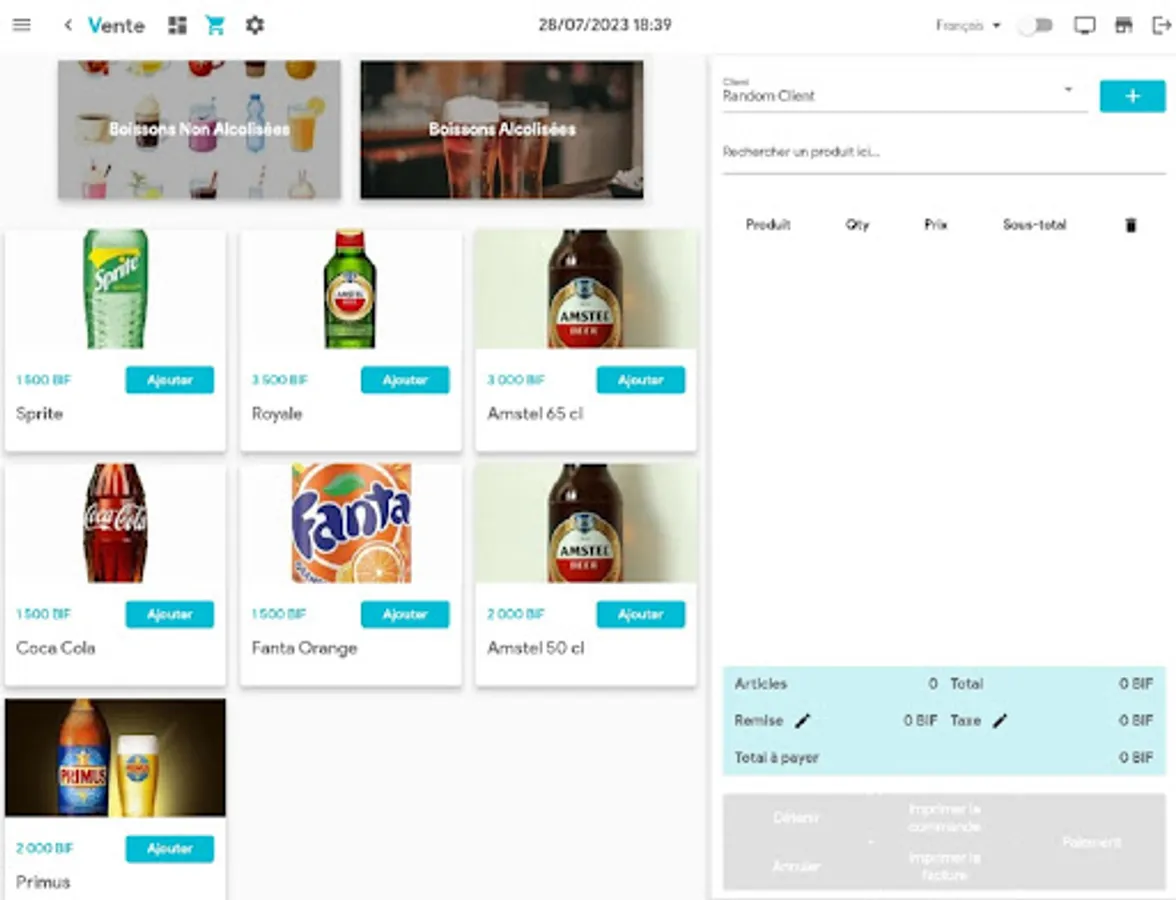1176x900 pixels.
Task: Open the dashboard grid icon
Action: [178, 26]
